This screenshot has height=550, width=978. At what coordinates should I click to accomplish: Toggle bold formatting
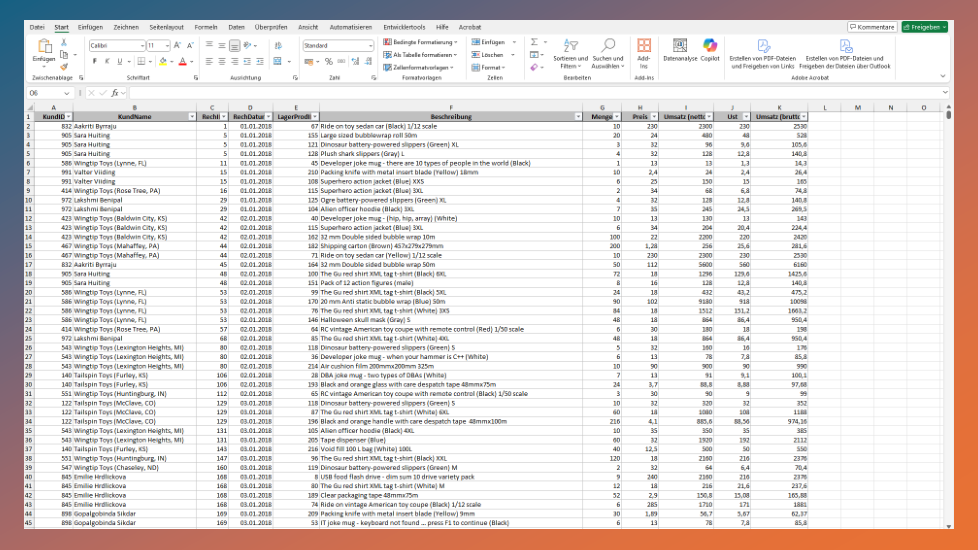coord(93,61)
